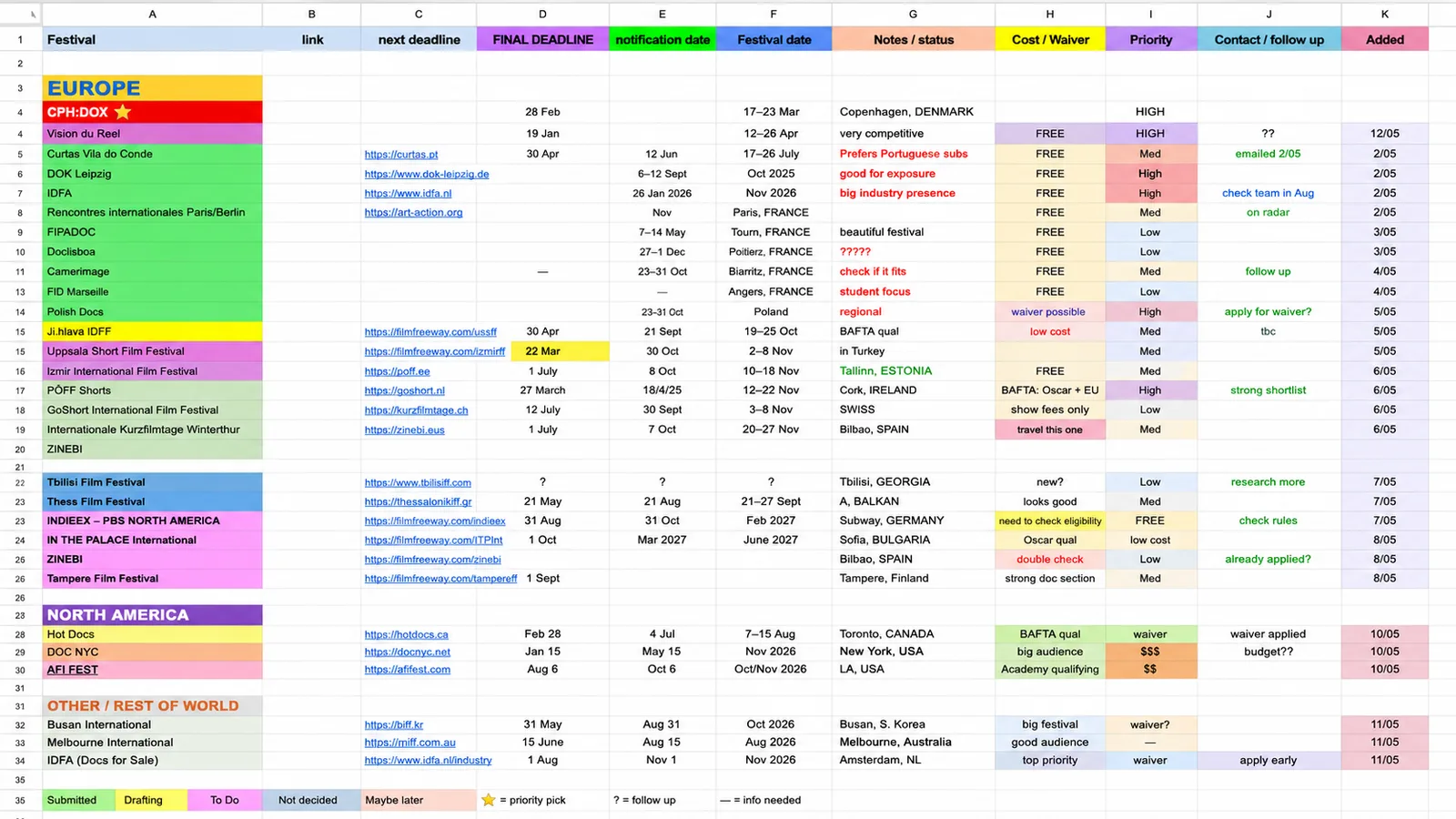The image size is (1456, 819).
Task: Select the double check cell
Action: (x=1050, y=560)
